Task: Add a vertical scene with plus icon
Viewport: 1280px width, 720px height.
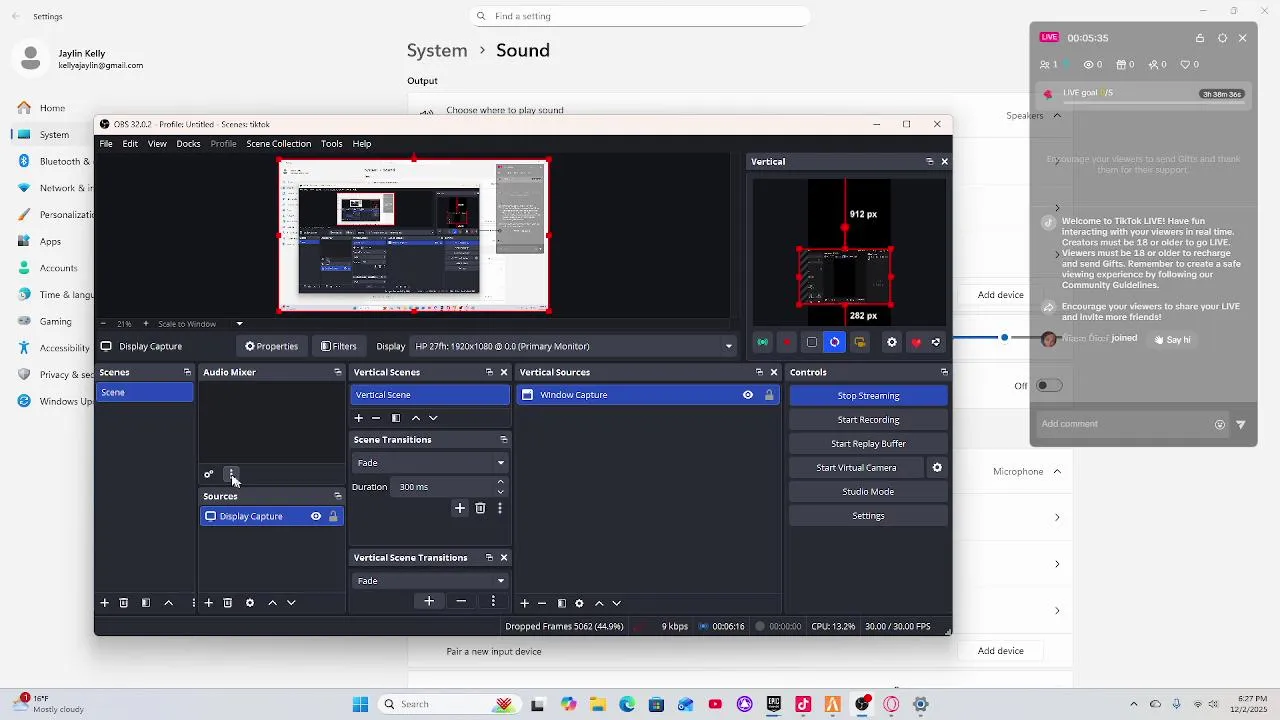Action: [x=359, y=418]
